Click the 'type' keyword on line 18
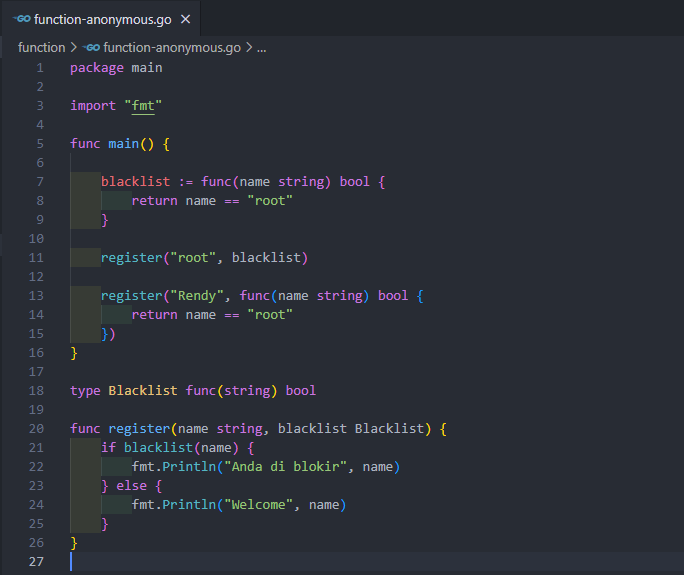The width and height of the screenshot is (684, 575). 86,391
